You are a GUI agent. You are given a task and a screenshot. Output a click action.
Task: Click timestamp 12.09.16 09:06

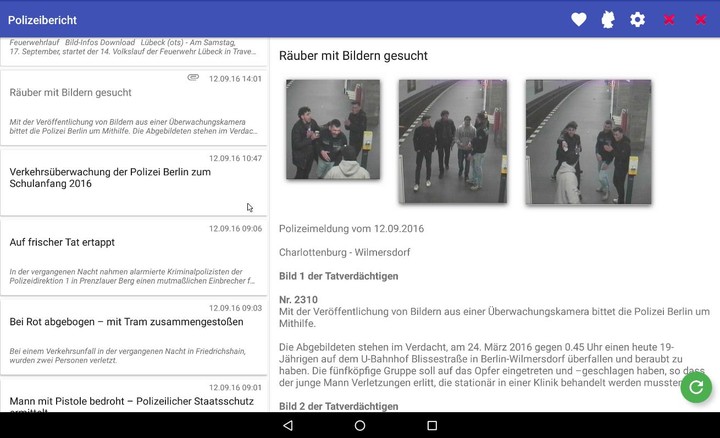click(235, 229)
